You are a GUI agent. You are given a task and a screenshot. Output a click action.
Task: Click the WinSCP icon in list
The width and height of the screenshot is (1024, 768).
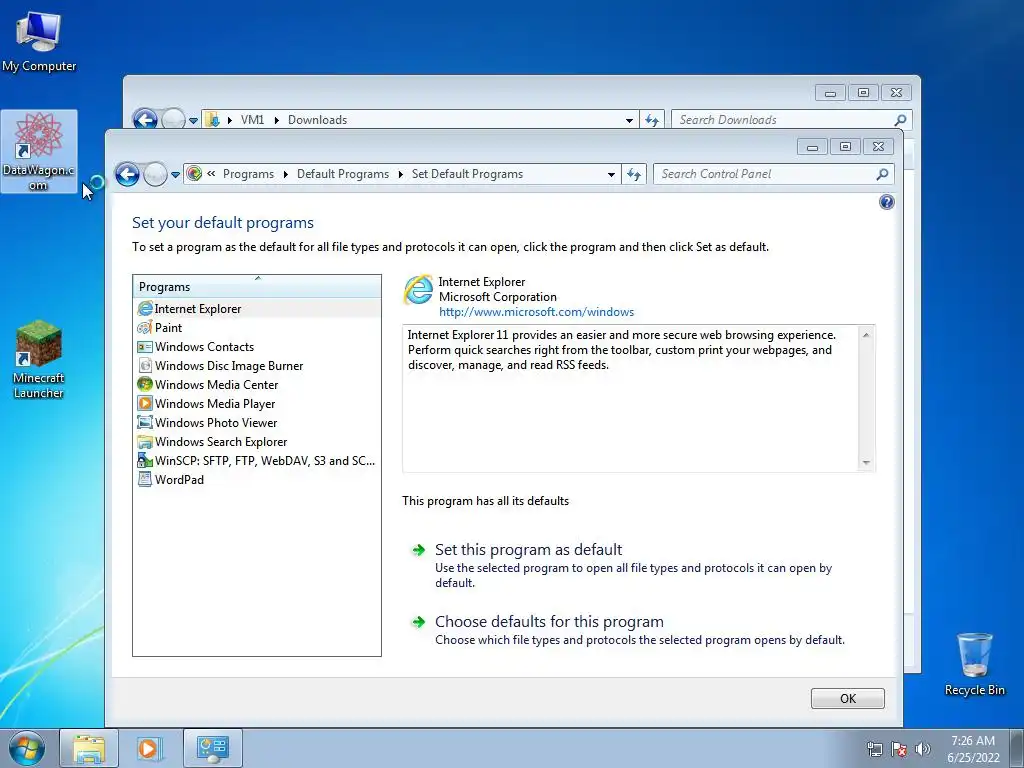(x=145, y=460)
